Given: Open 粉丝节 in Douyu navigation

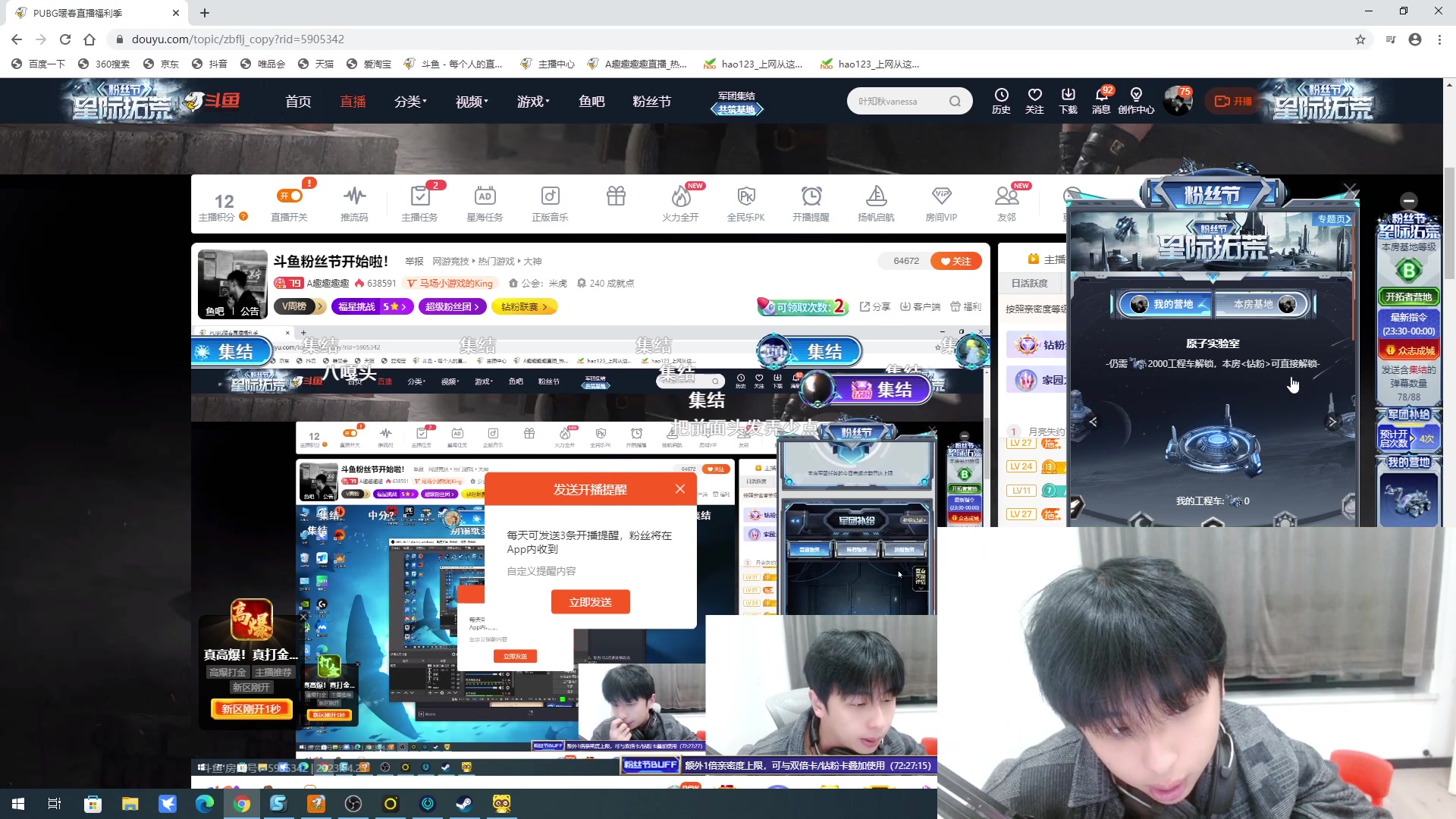Looking at the screenshot, I should point(652,102).
